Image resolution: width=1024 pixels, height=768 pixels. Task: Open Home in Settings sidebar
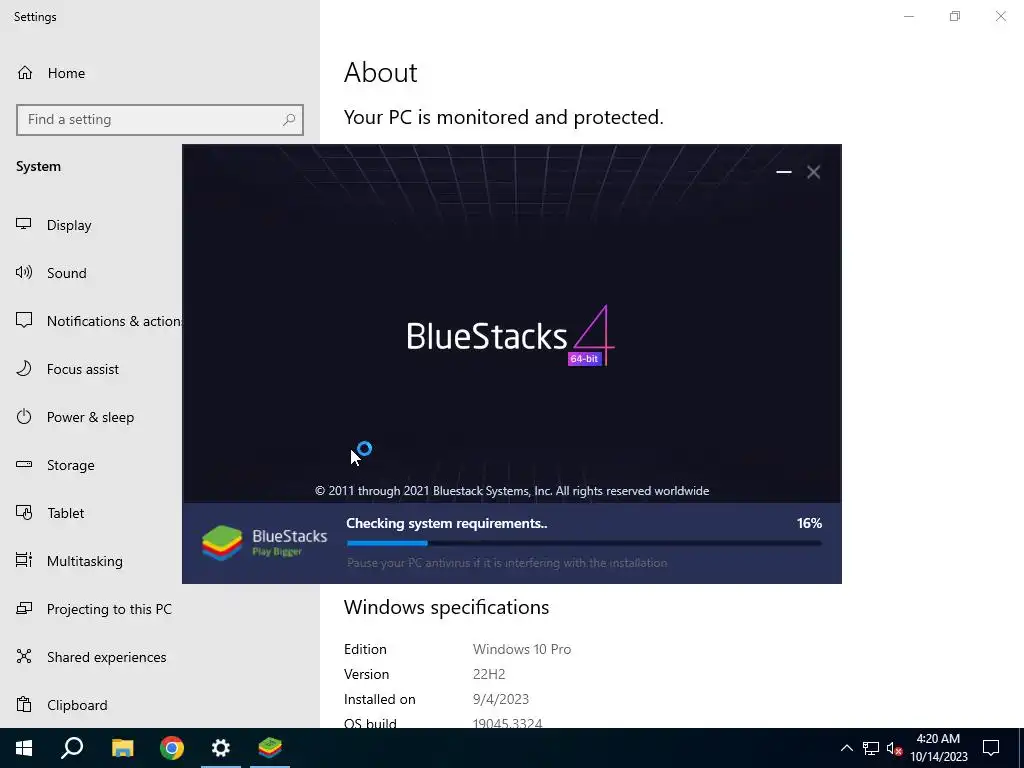click(160, 73)
